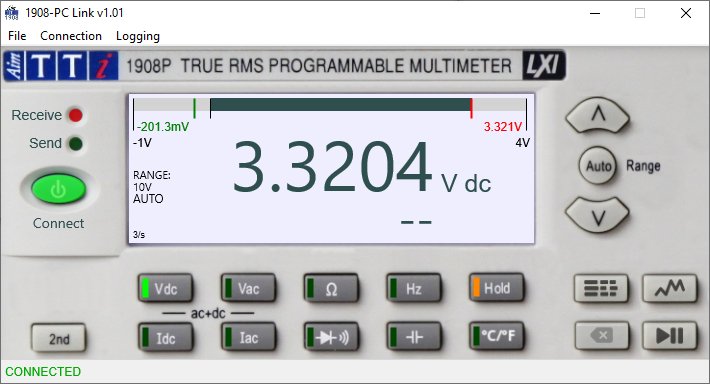Open the Logging menu
This screenshot has width=710, height=384.
[138, 36]
